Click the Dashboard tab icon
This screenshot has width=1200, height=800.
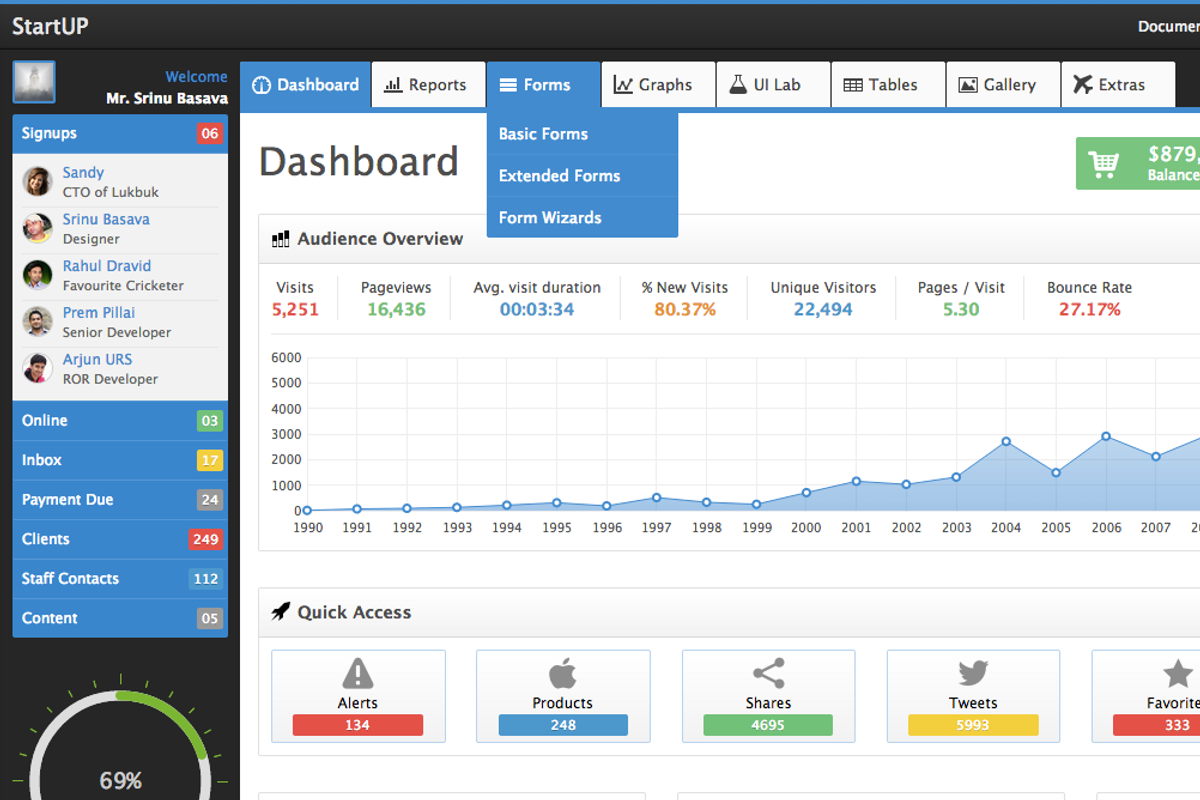click(262, 85)
